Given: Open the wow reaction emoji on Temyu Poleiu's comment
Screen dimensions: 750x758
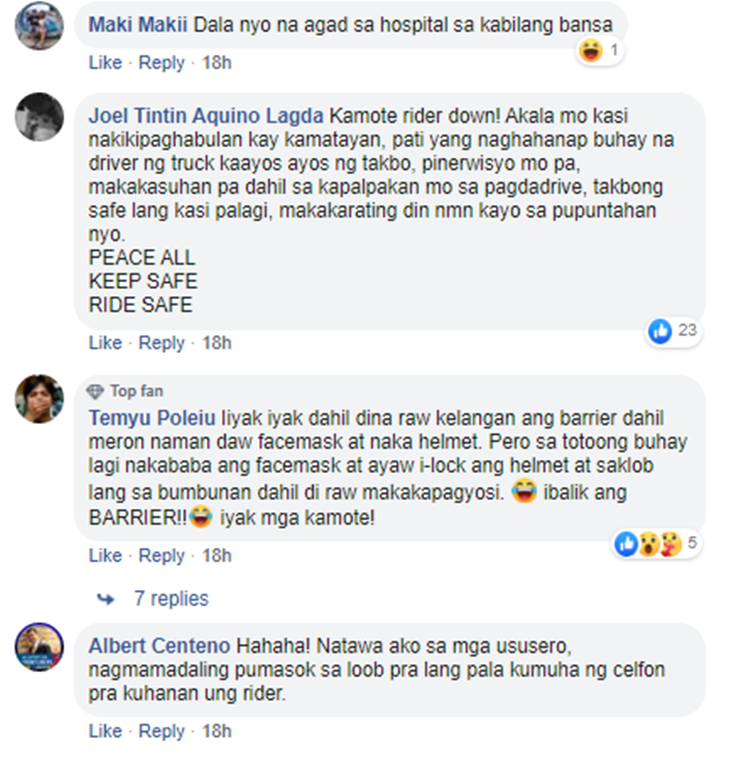Looking at the screenshot, I should pos(648,544).
